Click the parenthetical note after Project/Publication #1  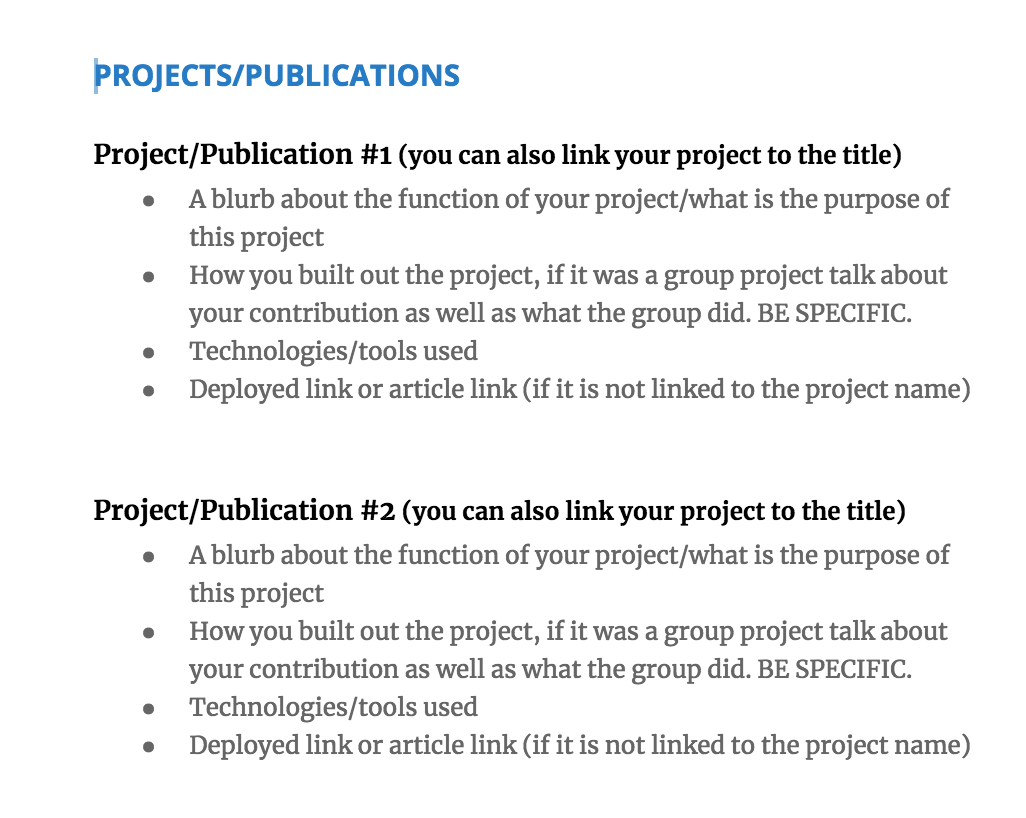point(654,156)
